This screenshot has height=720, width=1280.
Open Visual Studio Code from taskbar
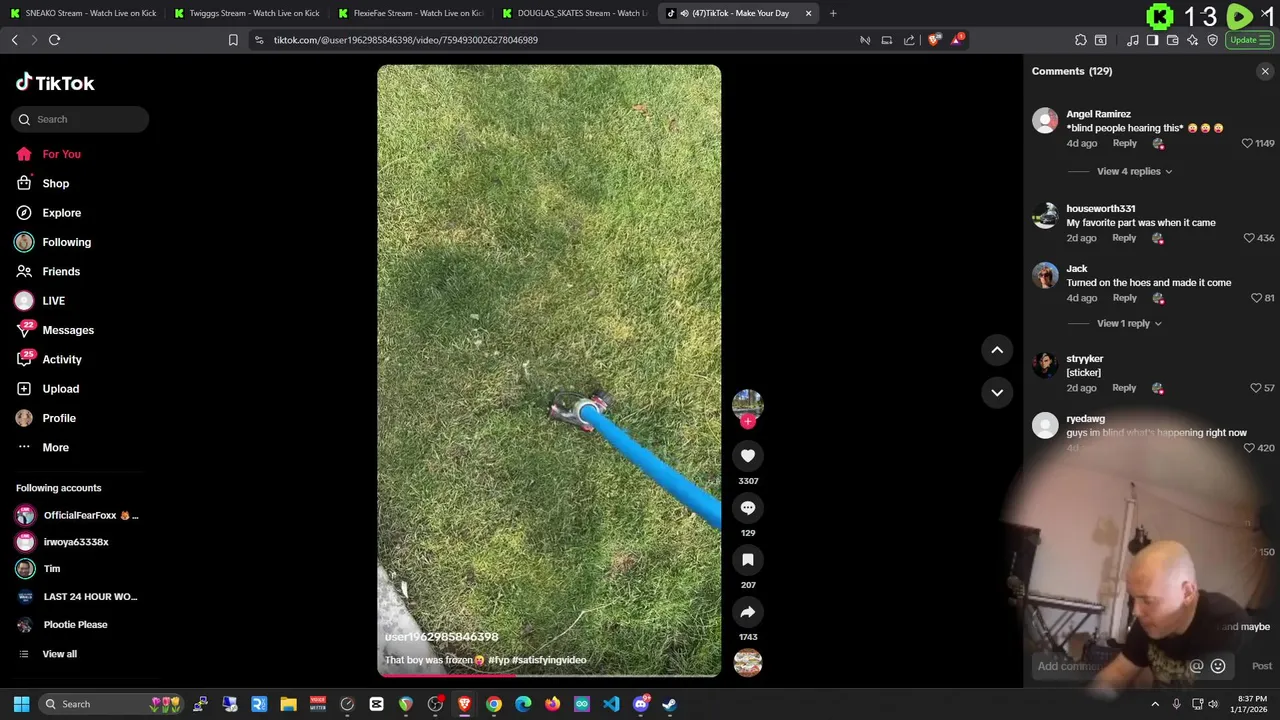point(611,704)
